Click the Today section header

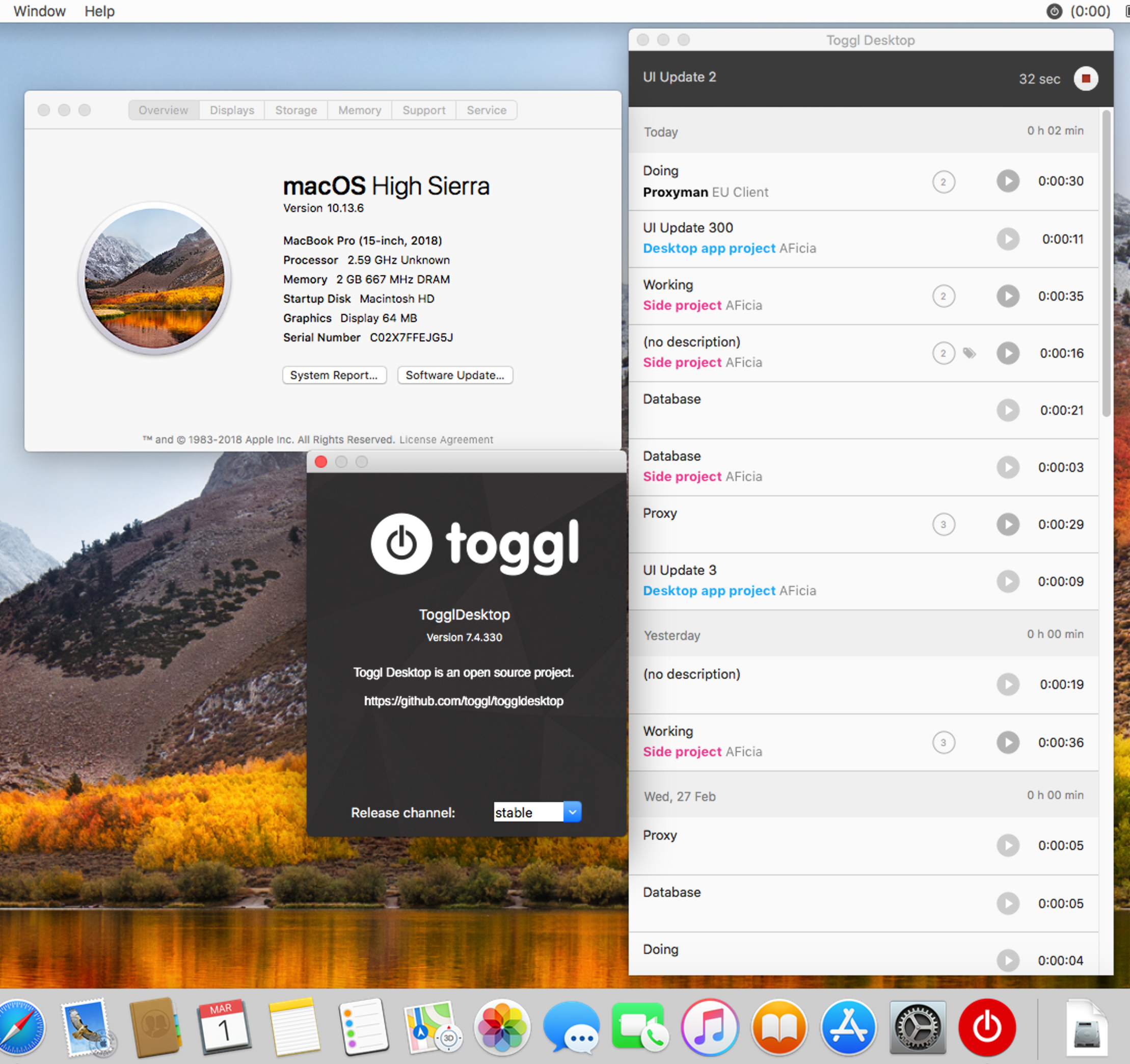point(863,131)
